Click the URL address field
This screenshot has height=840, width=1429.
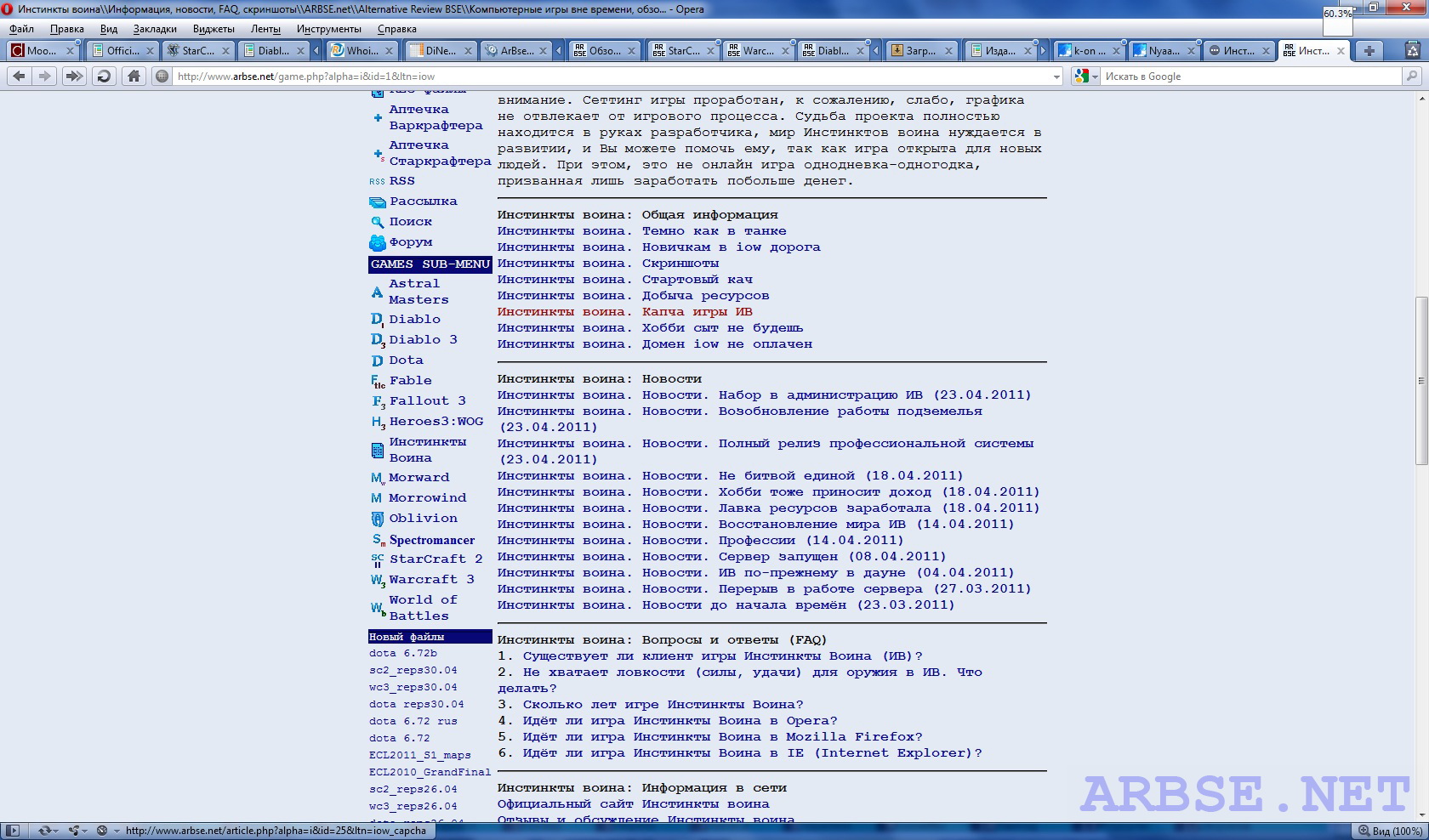tap(611, 77)
